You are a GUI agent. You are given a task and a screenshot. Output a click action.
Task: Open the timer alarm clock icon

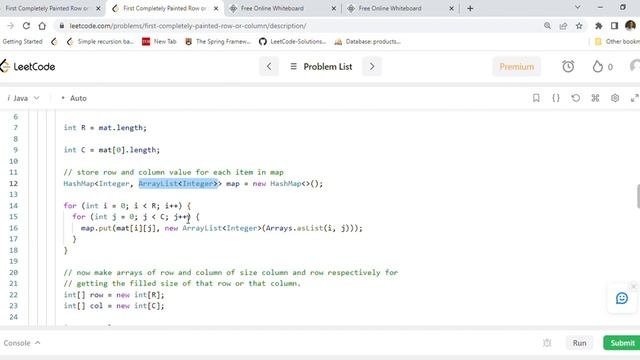coord(568,67)
